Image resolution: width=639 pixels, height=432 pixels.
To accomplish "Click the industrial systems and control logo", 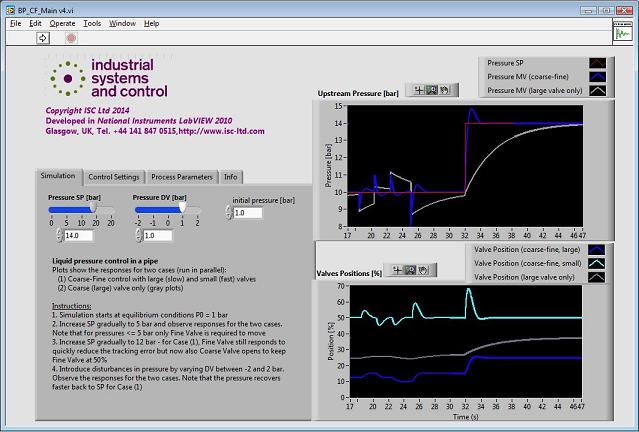I will [108, 78].
